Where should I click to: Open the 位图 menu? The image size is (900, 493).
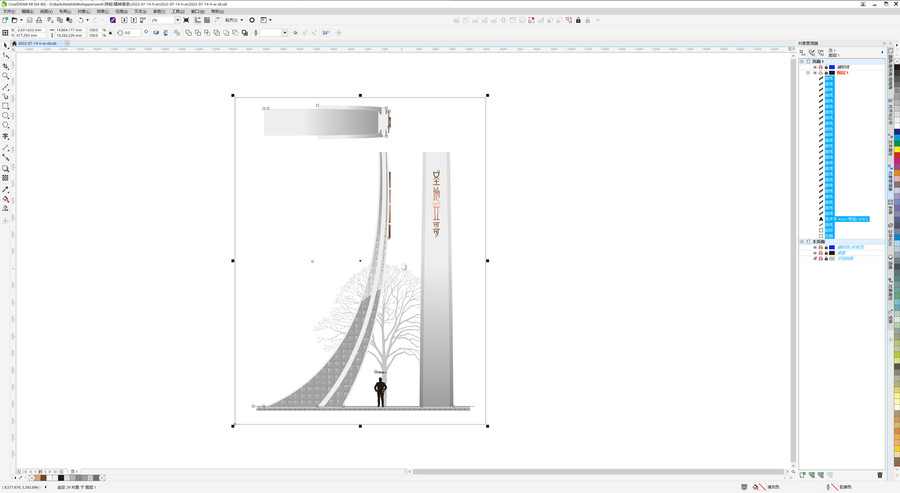(121, 11)
